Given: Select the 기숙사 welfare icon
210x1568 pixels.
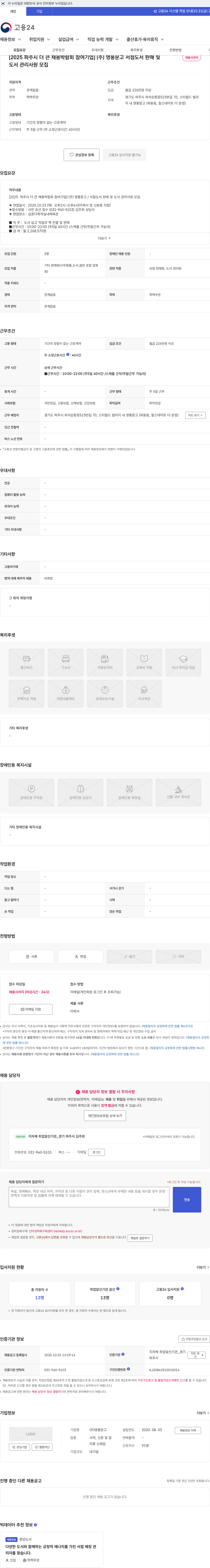Looking at the screenshot, I should (66, 662).
